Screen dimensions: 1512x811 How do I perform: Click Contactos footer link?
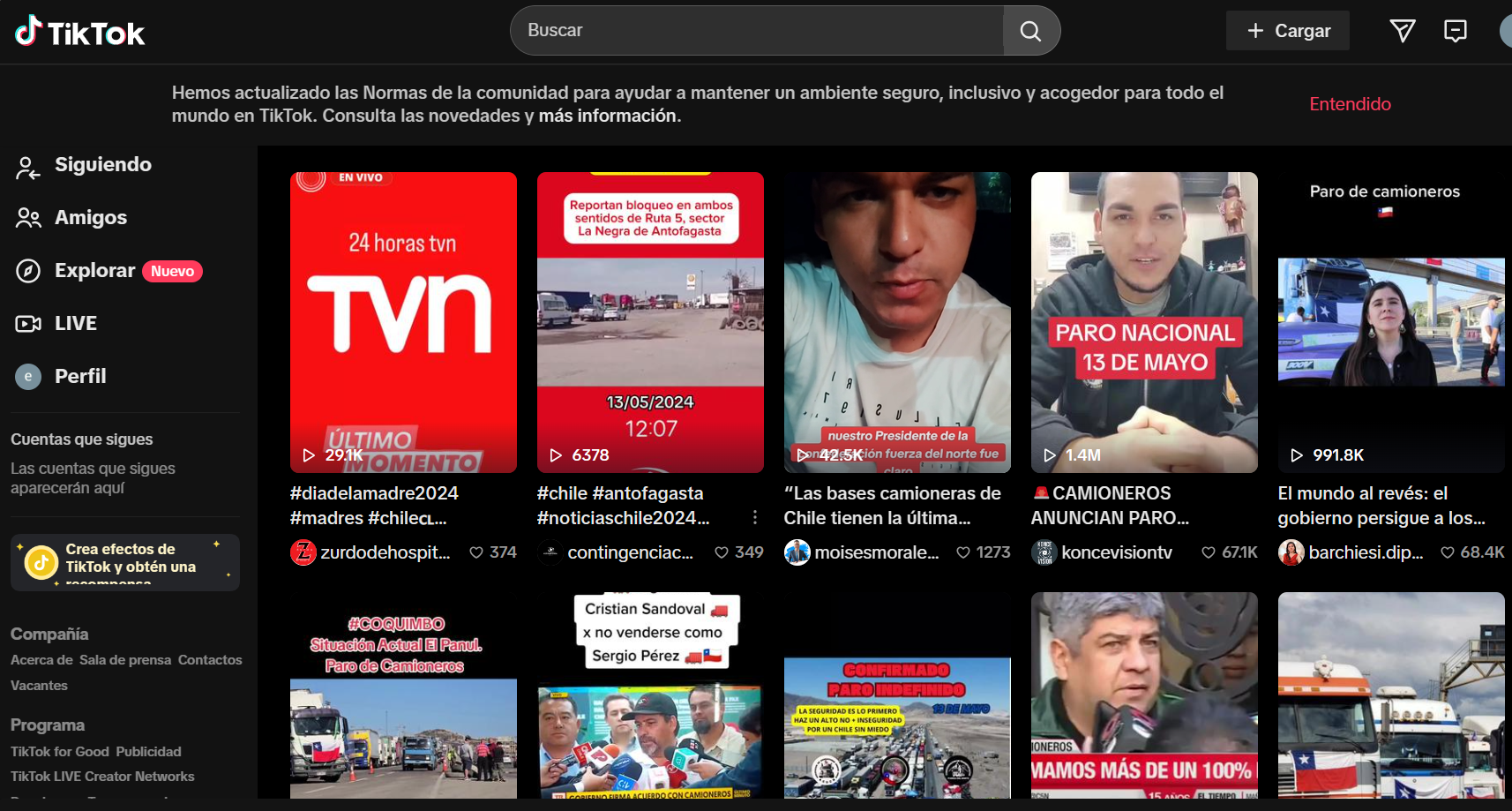210,660
